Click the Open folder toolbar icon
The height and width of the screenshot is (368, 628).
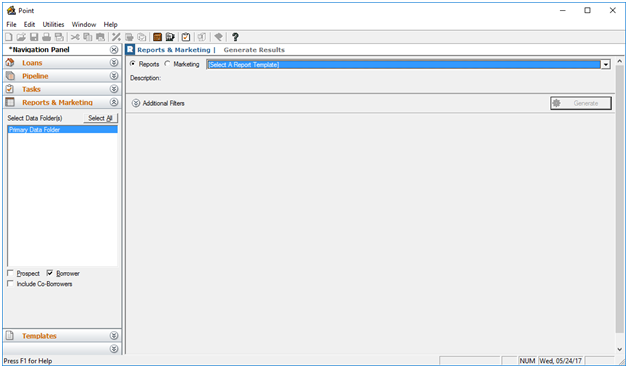point(21,37)
